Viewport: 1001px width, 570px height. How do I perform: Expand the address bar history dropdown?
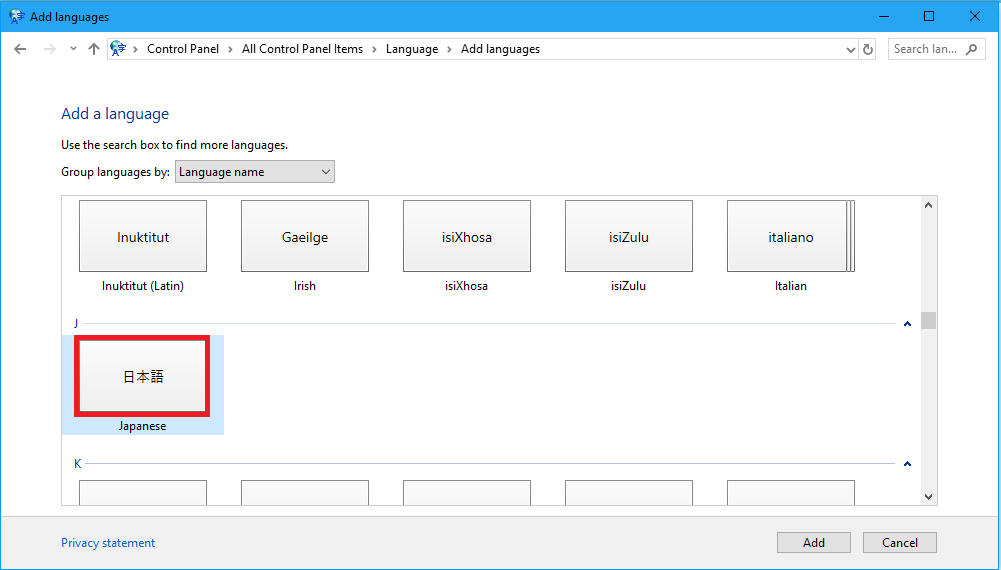pos(850,49)
